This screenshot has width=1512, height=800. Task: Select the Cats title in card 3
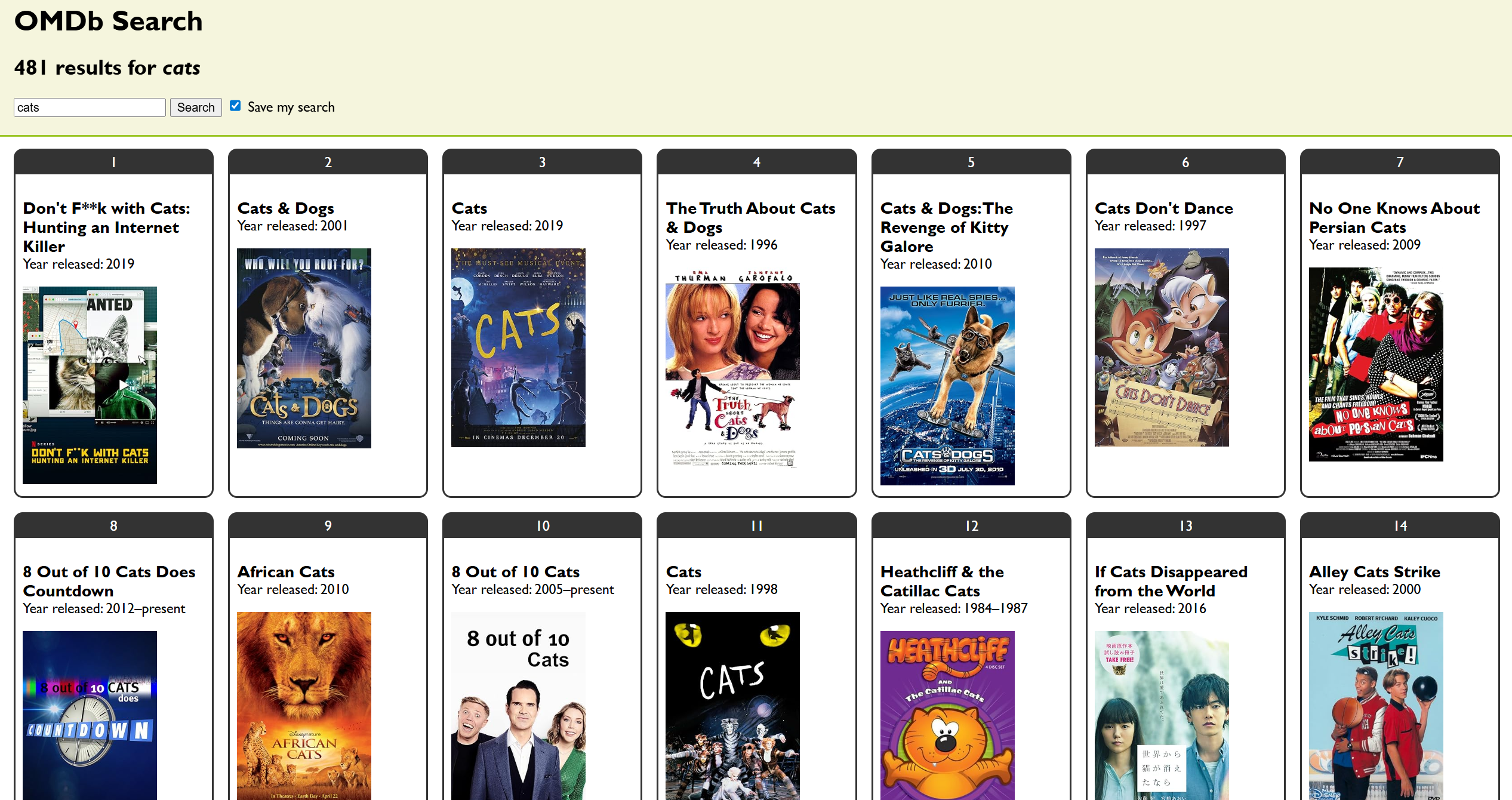[469, 208]
